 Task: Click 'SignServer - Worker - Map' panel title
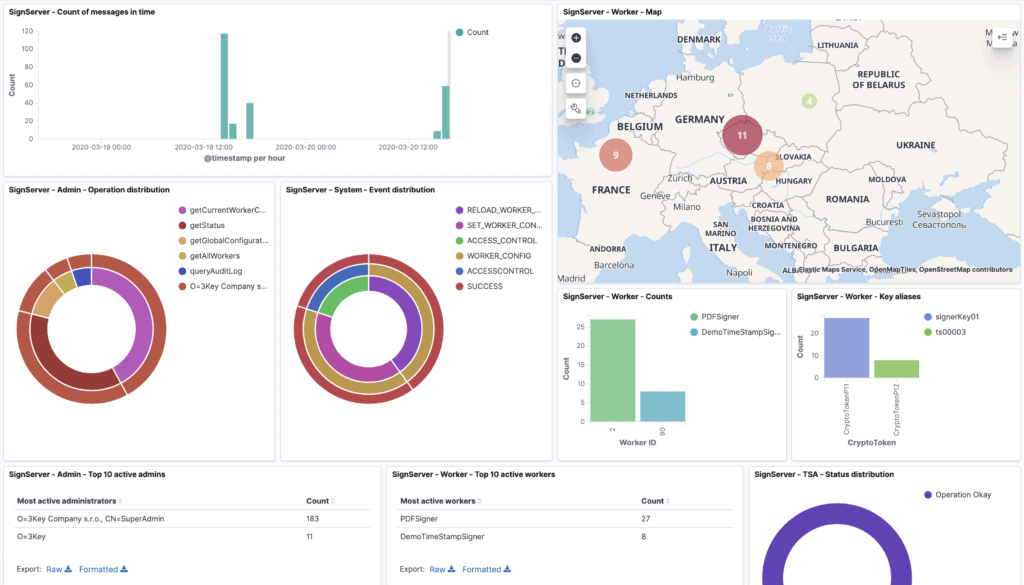tap(612, 12)
